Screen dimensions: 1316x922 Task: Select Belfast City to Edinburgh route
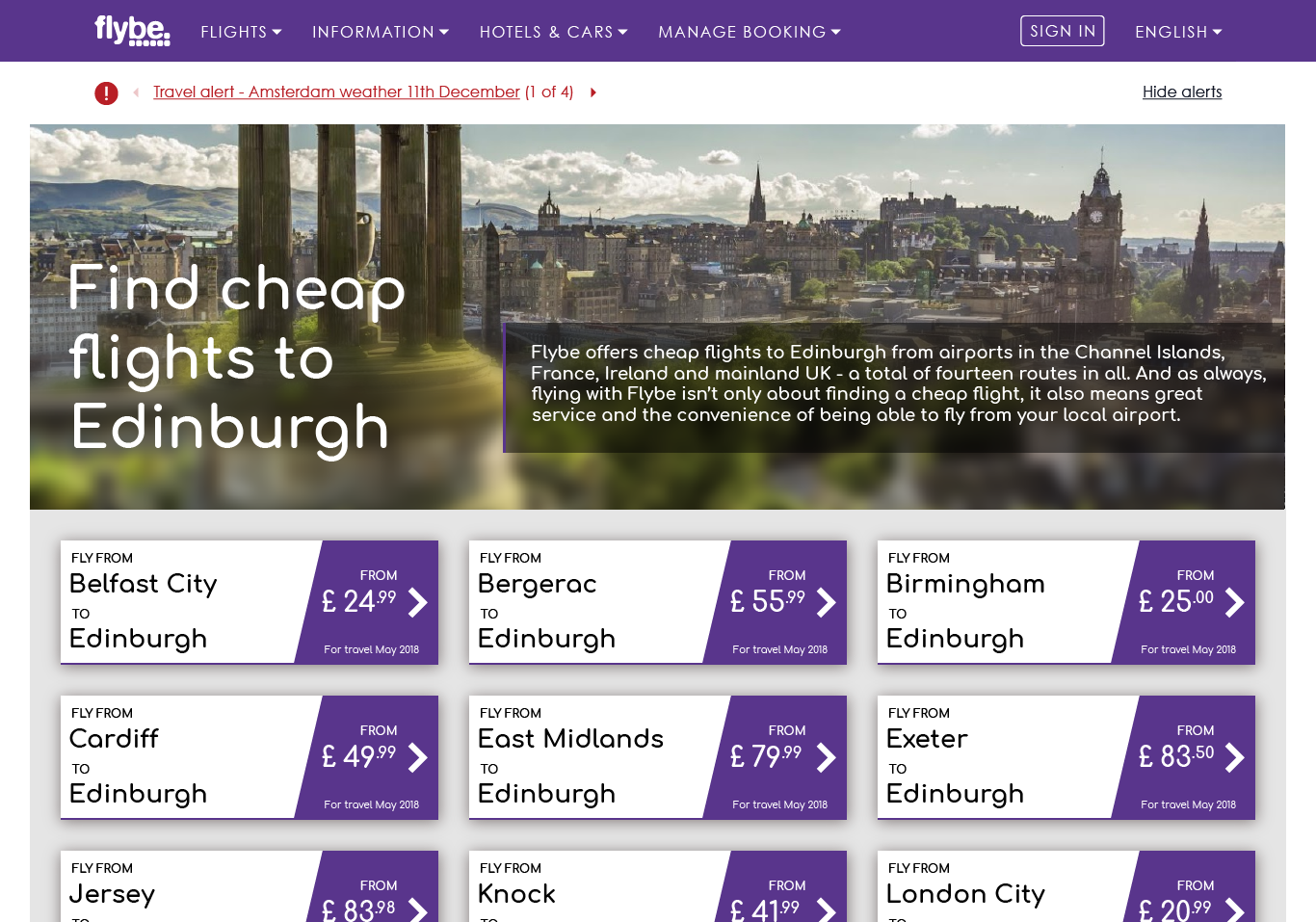[x=250, y=602]
